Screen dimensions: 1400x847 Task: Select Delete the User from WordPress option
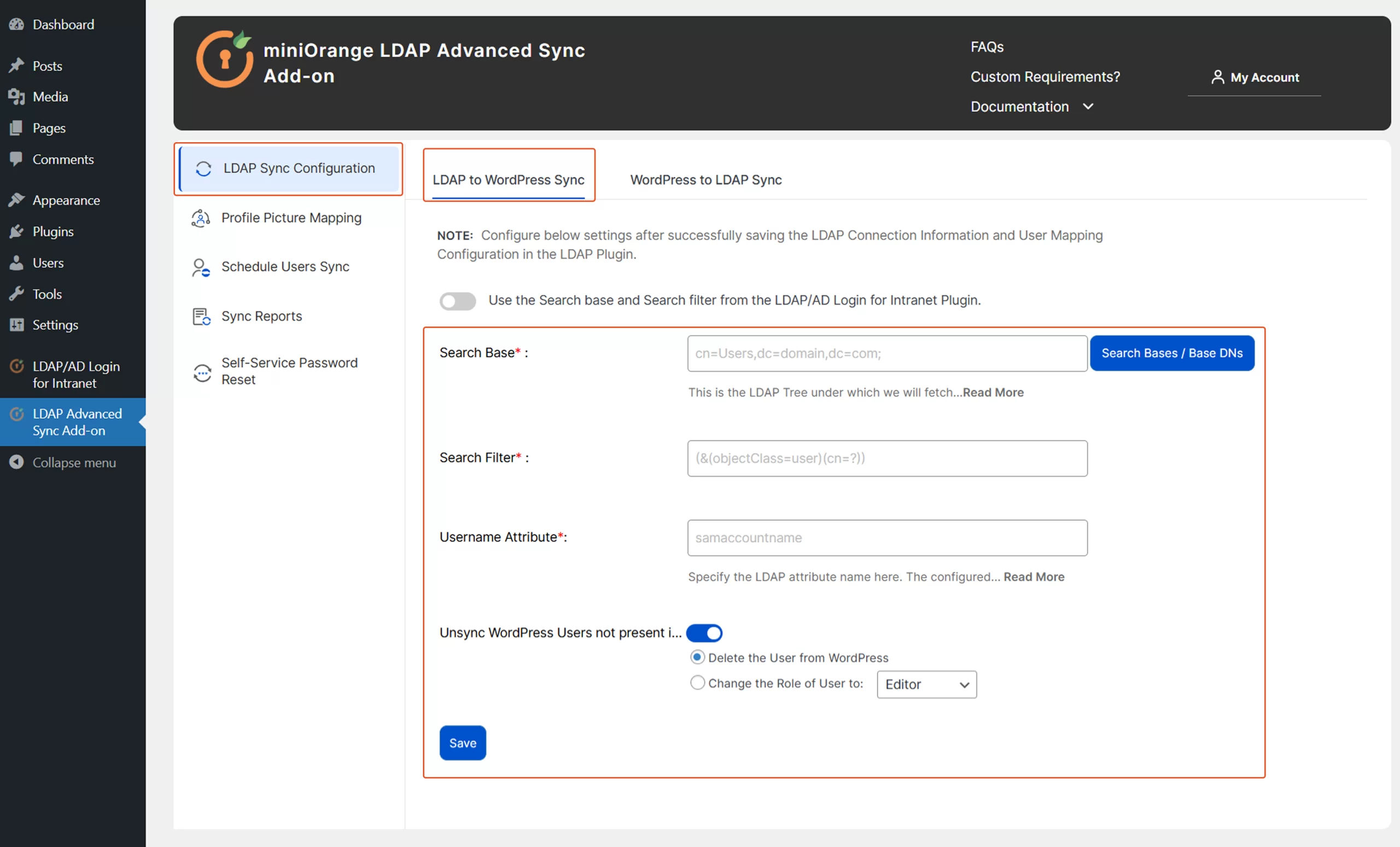tap(697, 657)
